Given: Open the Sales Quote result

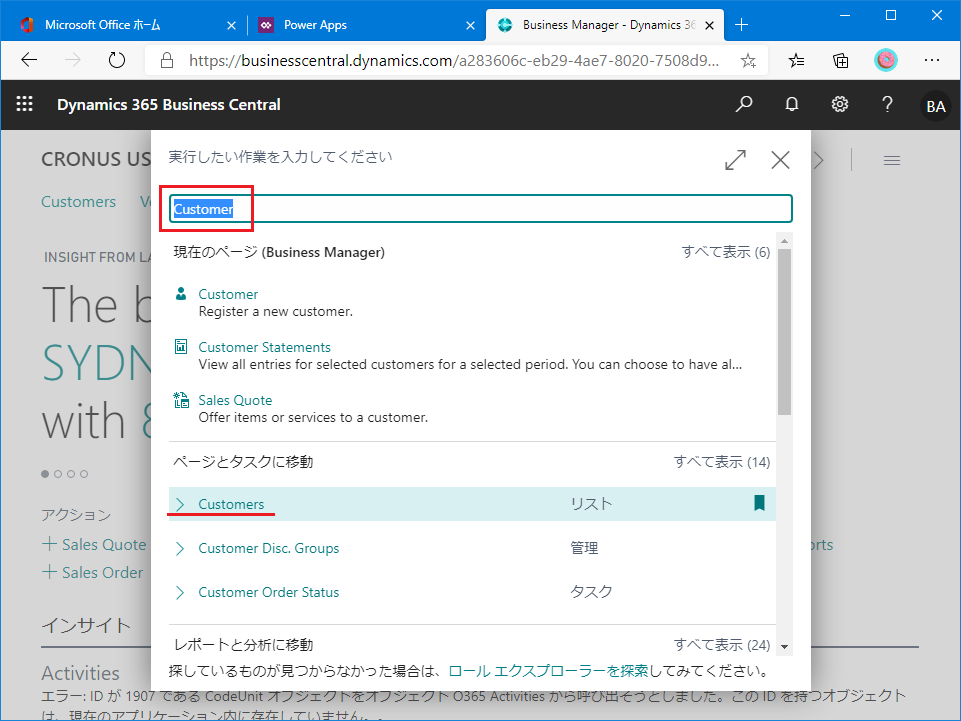Looking at the screenshot, I should [x=235, y=400].
